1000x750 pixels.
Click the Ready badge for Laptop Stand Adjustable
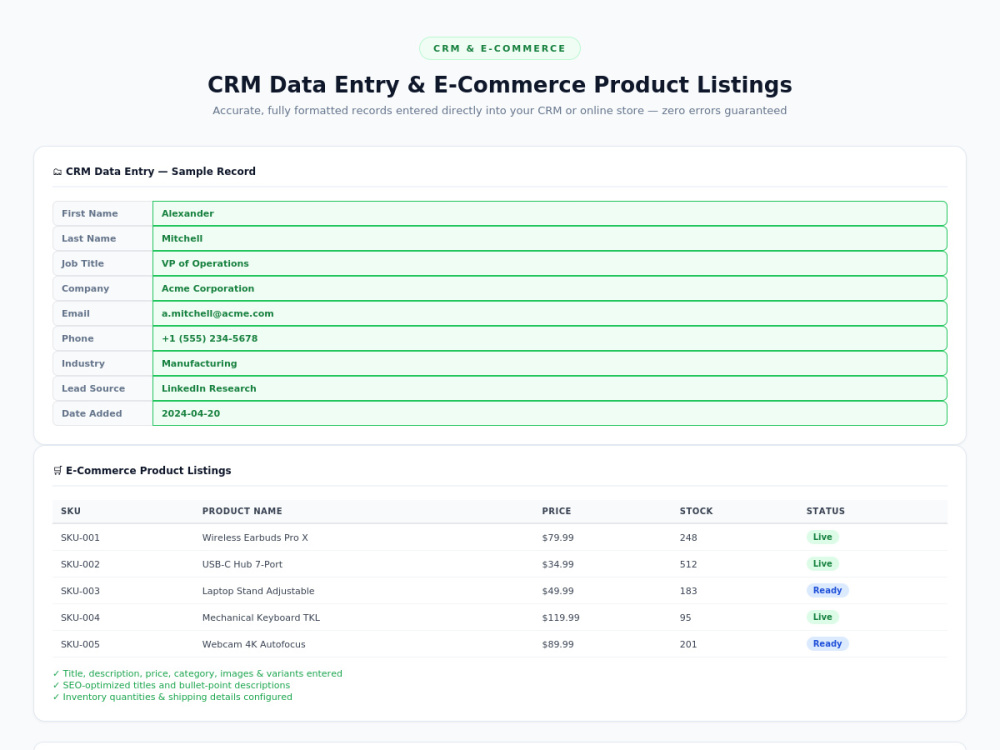[827, 591]
